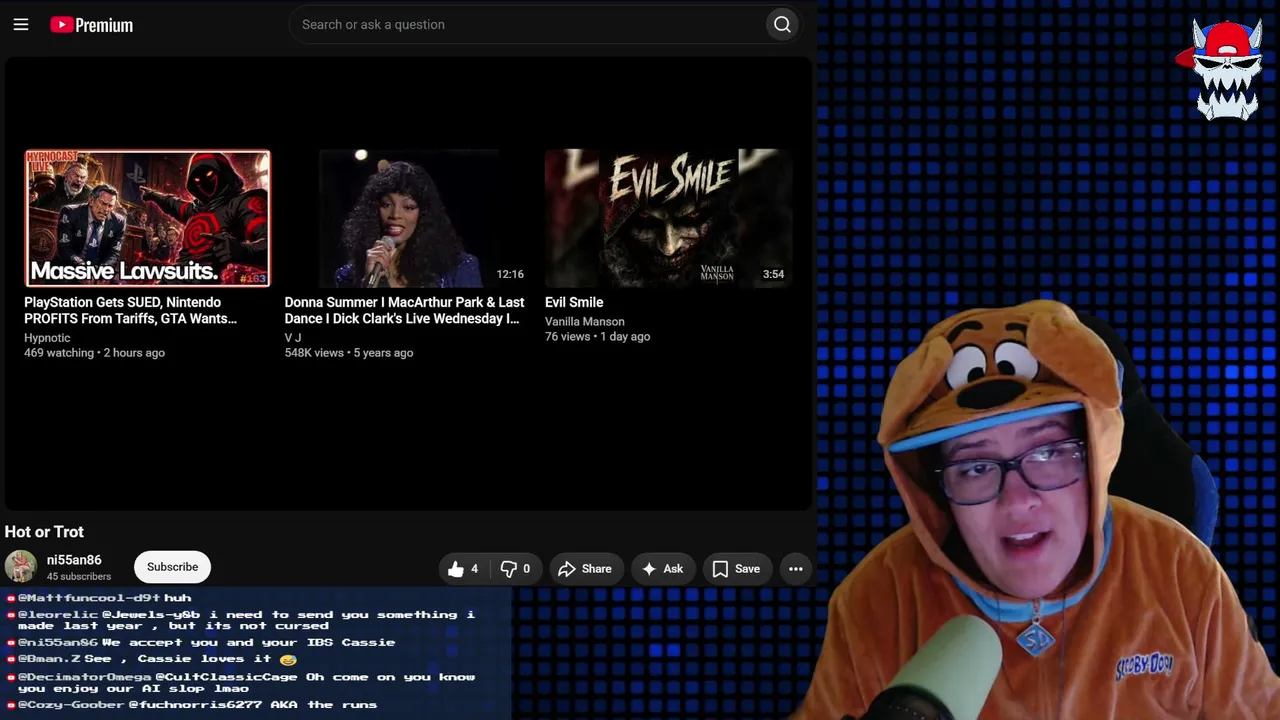The image size is (1280, 720).
Task: Visit the Vanilla Manson channel
Action: point(585,322)
